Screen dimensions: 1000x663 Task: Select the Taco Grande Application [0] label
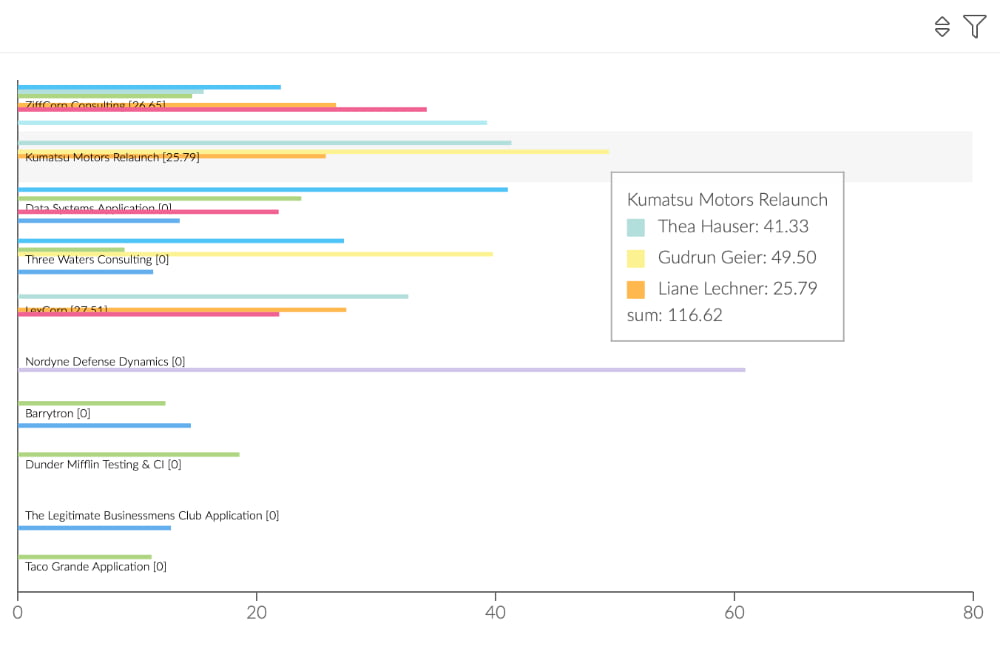pos(96,566)
